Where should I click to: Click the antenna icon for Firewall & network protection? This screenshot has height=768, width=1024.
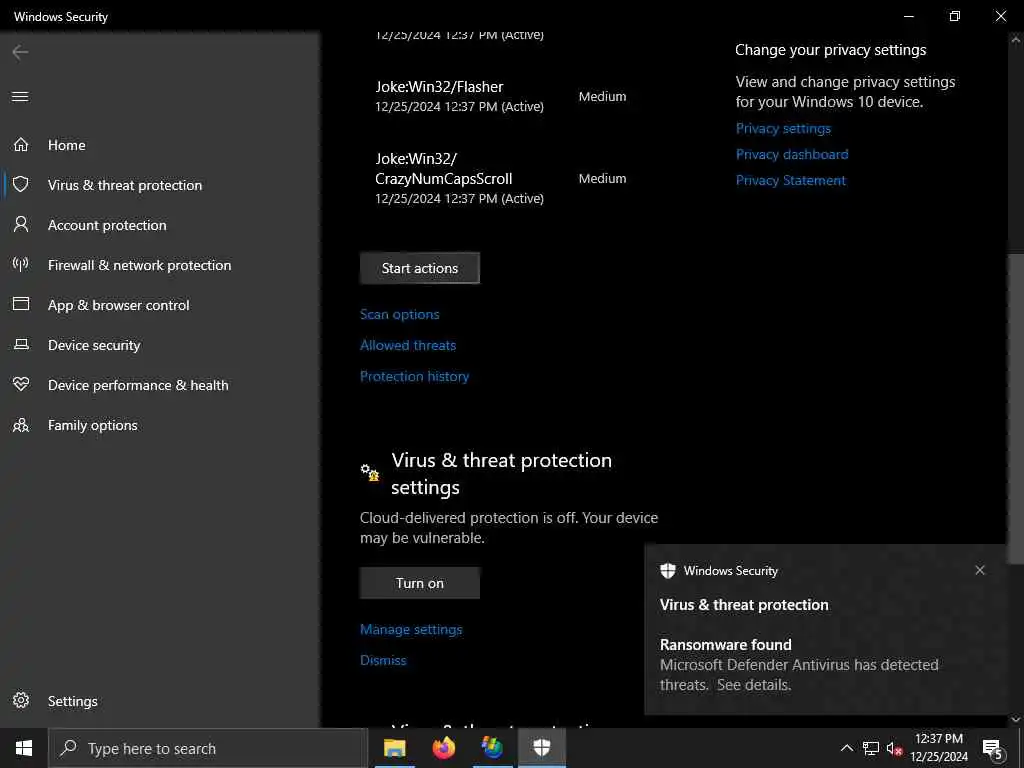point(21,264)
